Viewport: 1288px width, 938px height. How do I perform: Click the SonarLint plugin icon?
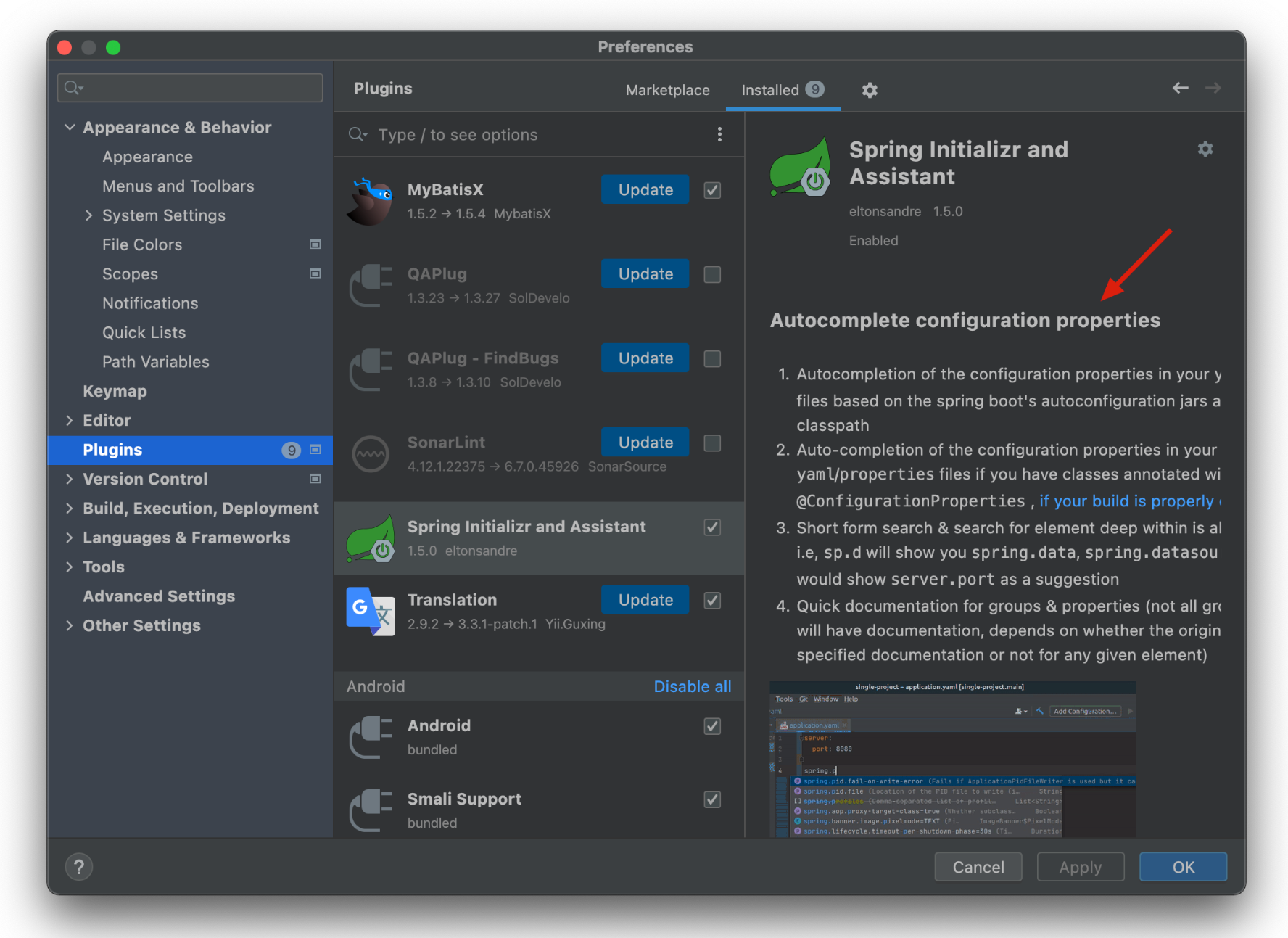(x=371, y=454)
